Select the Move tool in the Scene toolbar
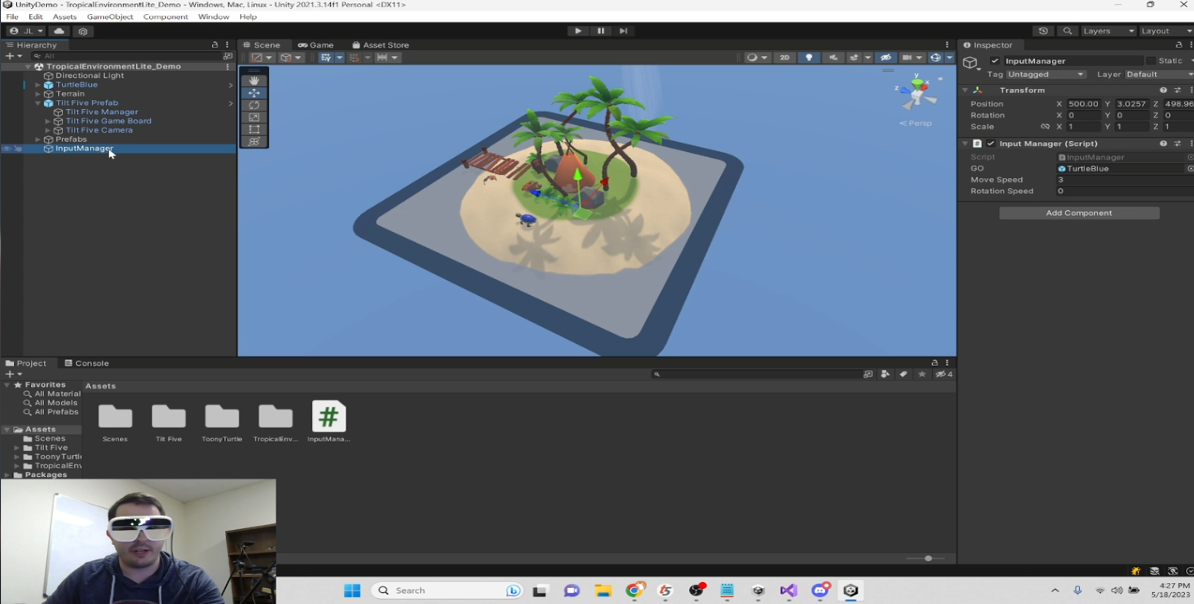 point(254,93)
